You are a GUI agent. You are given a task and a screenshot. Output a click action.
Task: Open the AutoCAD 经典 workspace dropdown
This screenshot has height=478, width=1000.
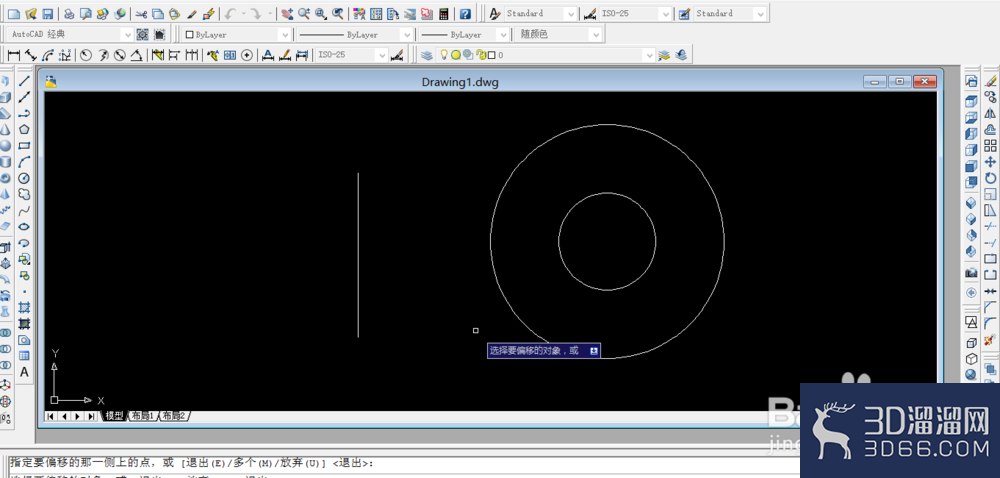(x=70, y=34)
